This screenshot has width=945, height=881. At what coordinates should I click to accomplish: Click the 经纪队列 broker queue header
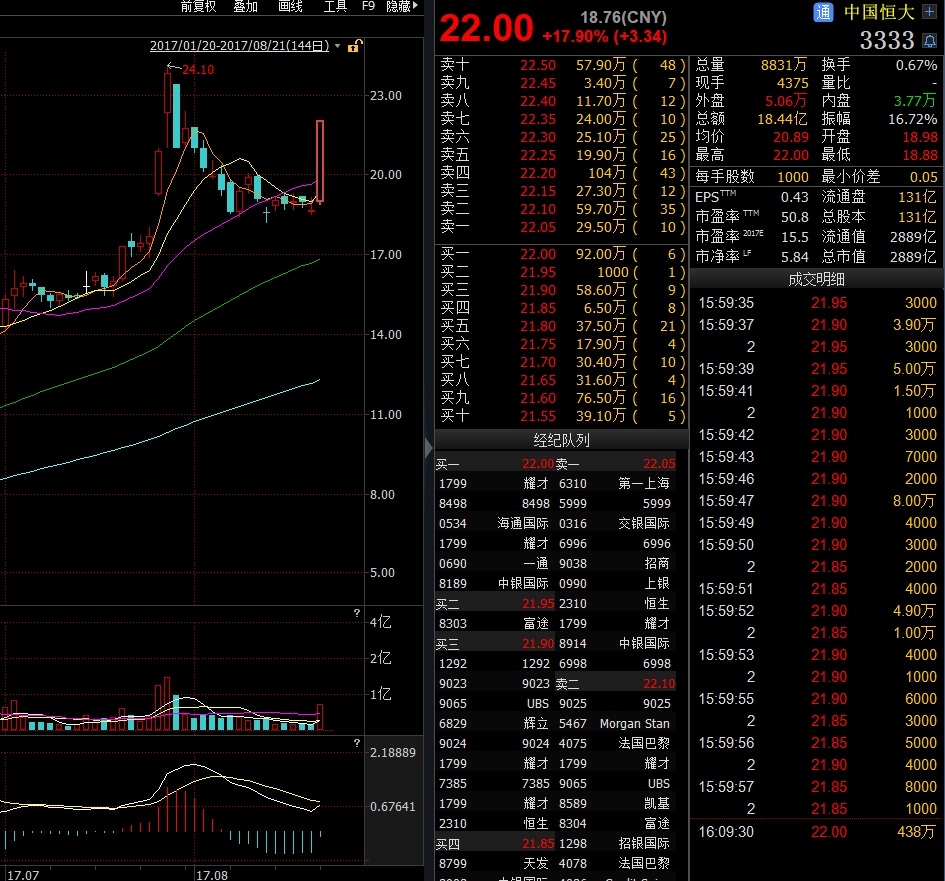tap(561, 440)
